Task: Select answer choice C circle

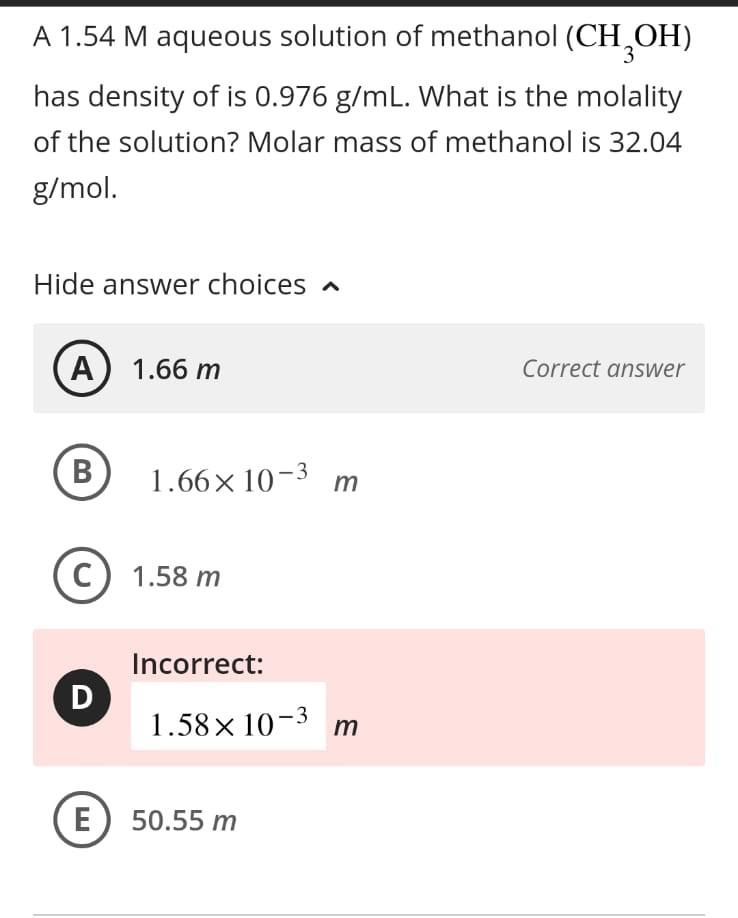Action: 80,575
